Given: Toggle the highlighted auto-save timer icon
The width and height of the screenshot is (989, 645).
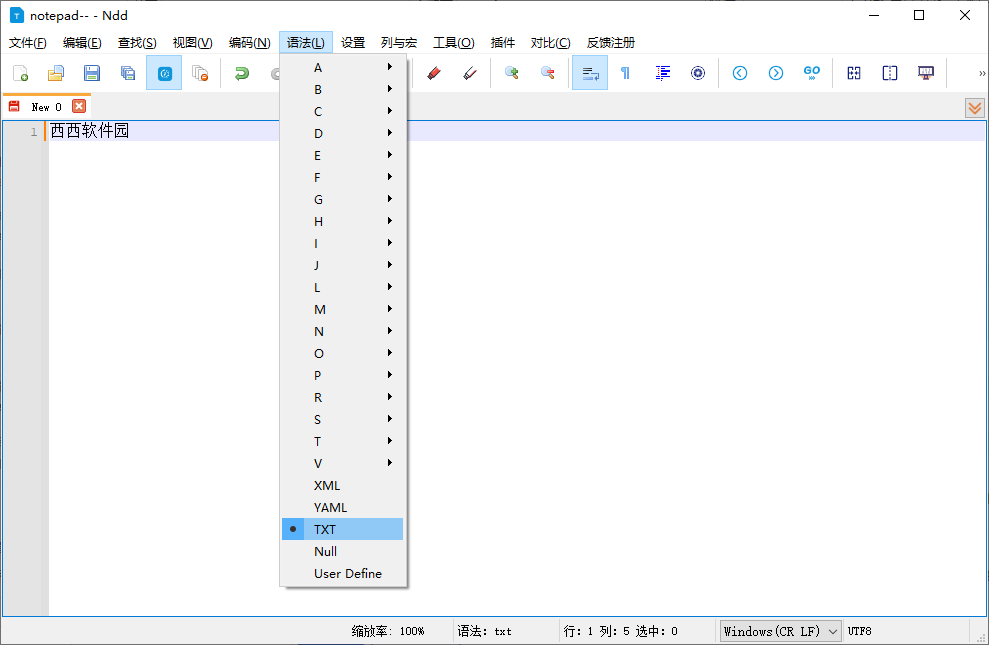Looking at the screenshot, I should 164,73.
